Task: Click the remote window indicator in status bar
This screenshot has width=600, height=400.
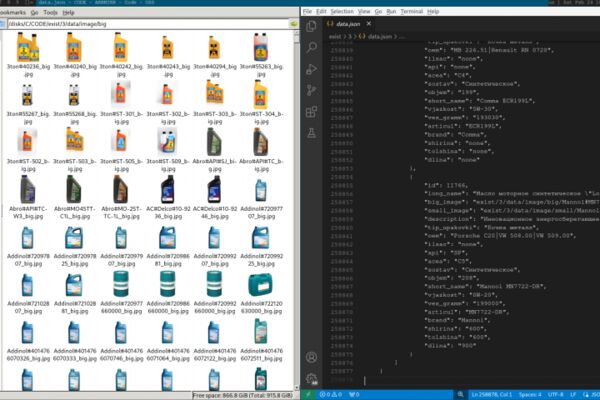Action: (308, 395)
